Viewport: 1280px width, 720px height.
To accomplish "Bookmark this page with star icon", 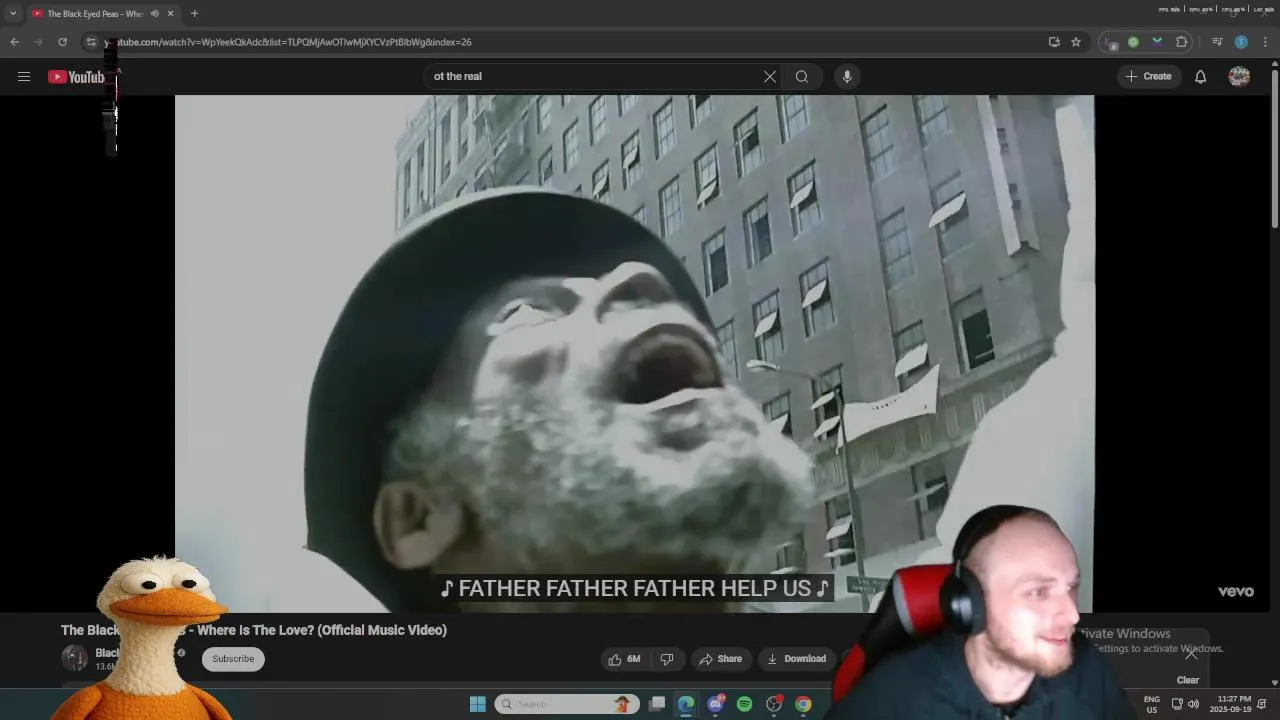I will click(x=1076, y=42).
